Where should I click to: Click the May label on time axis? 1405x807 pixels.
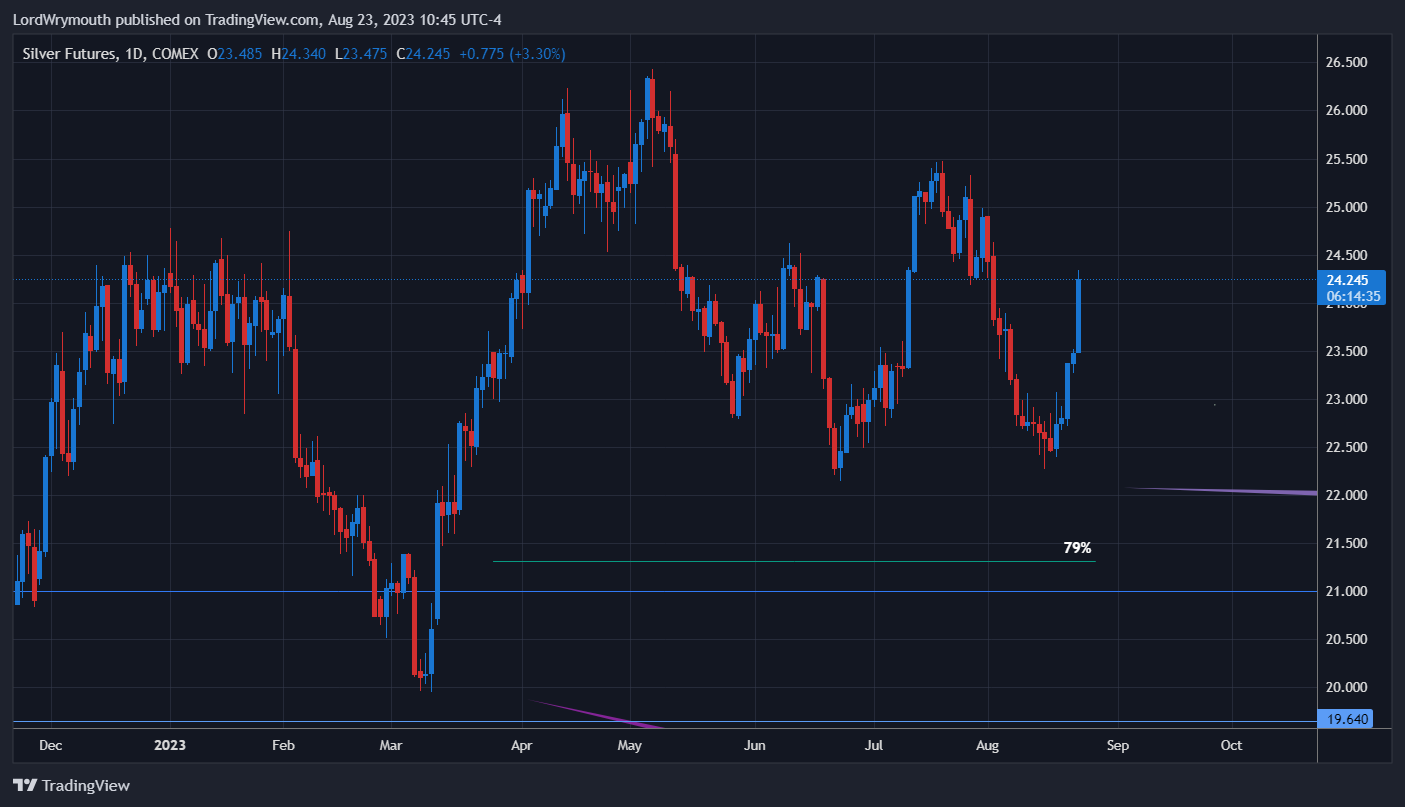(x=629, y=745)
